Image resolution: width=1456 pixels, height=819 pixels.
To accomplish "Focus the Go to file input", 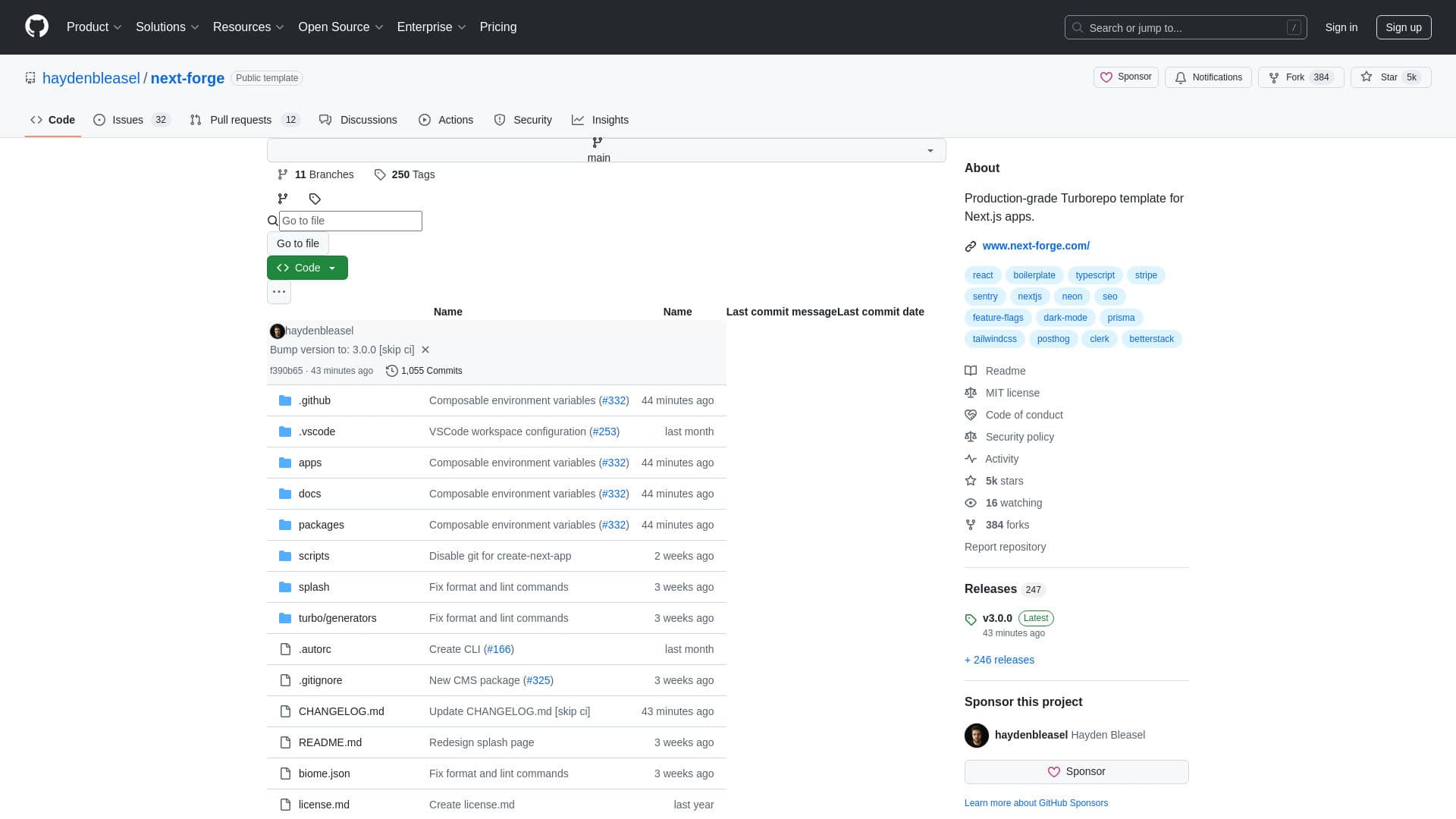I will point(350,221).
